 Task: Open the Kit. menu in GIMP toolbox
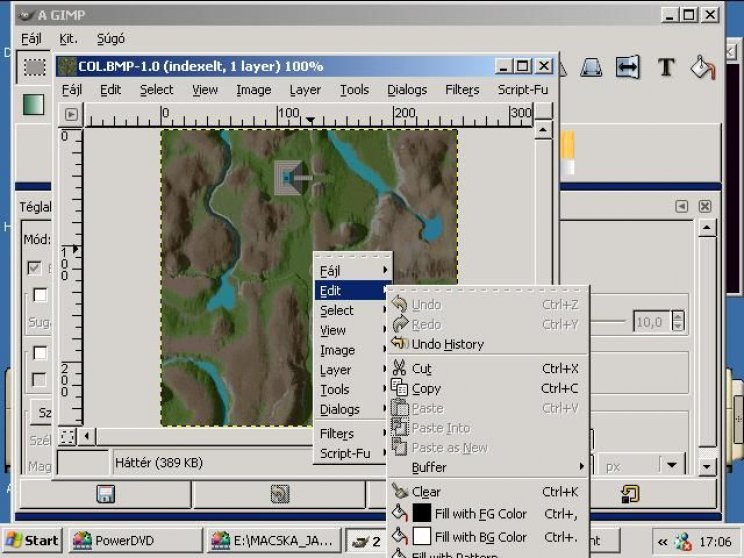pos(68,39)
